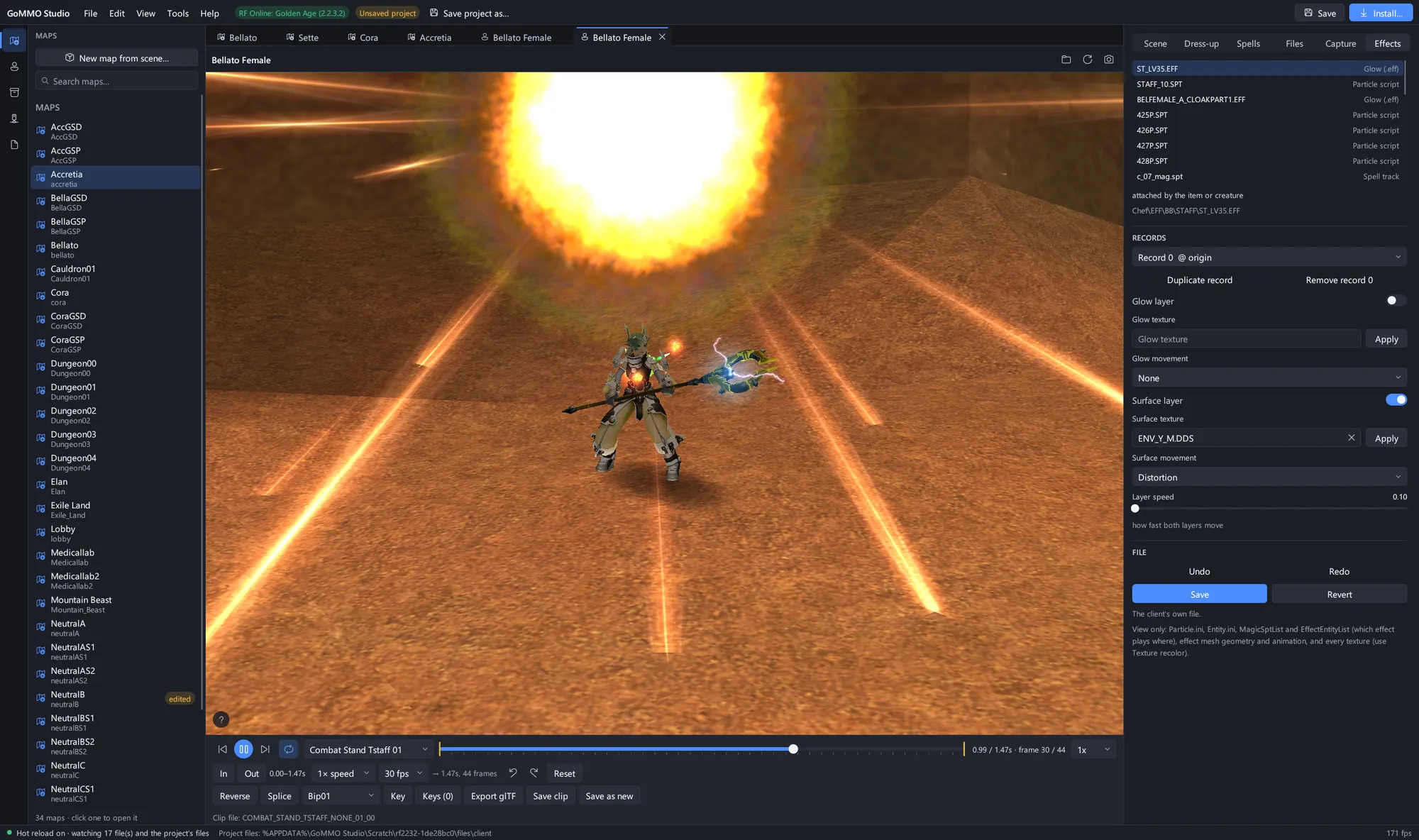
Task: Step to next frame
Action: (x=265, y=749)
